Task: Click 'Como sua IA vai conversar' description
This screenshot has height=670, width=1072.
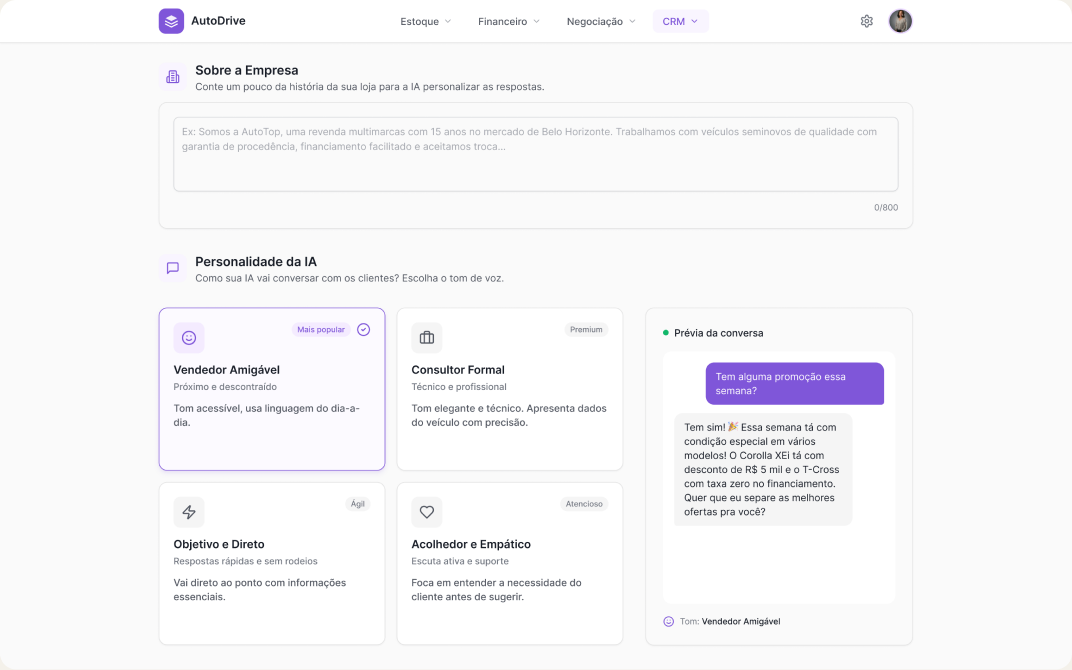Action: point(349,278)
